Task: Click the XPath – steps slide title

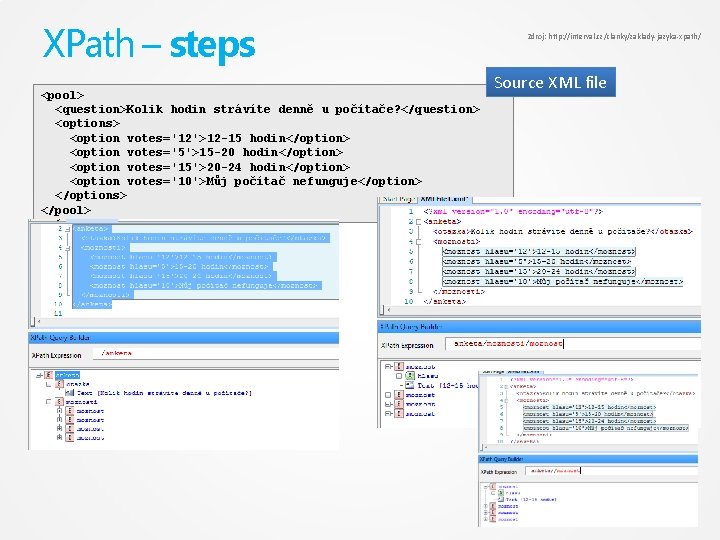Action: point(149,45)
